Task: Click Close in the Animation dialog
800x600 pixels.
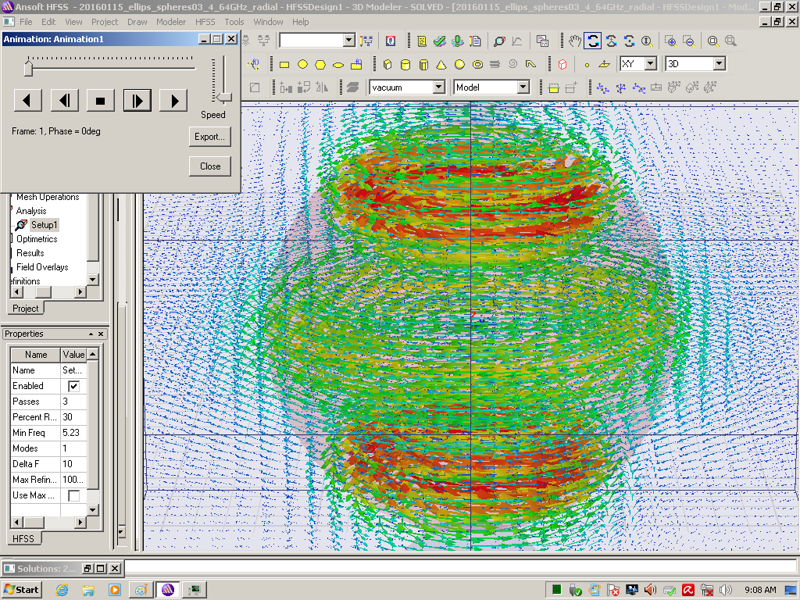Action: click(210, 166)
